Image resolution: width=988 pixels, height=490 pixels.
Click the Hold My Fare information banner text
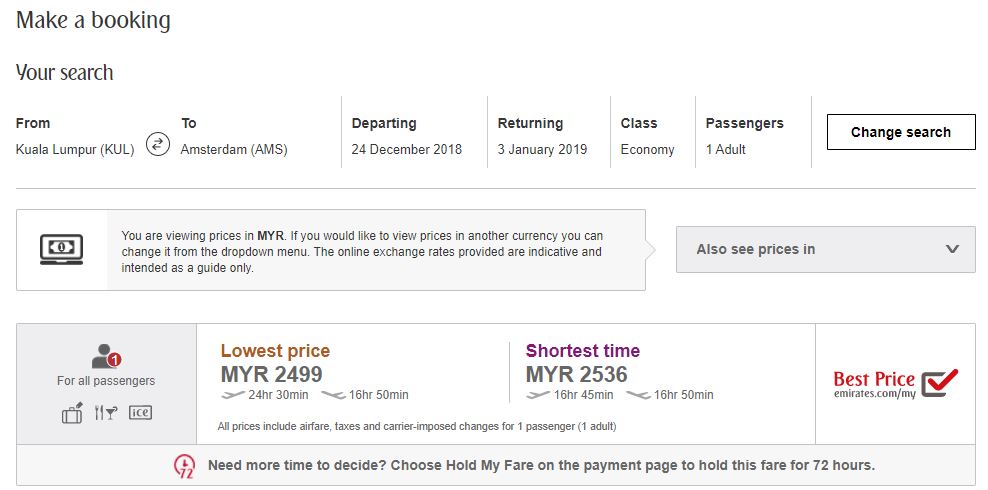[541, 466]
